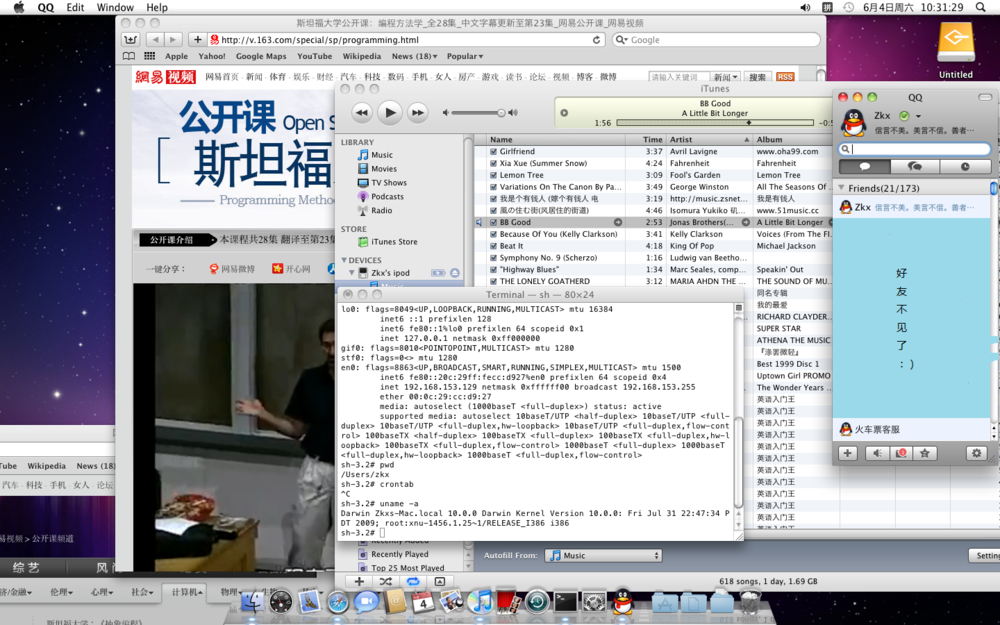
Task: Open the QQ recent contacts clock tab
Action: tap(965, 166)
